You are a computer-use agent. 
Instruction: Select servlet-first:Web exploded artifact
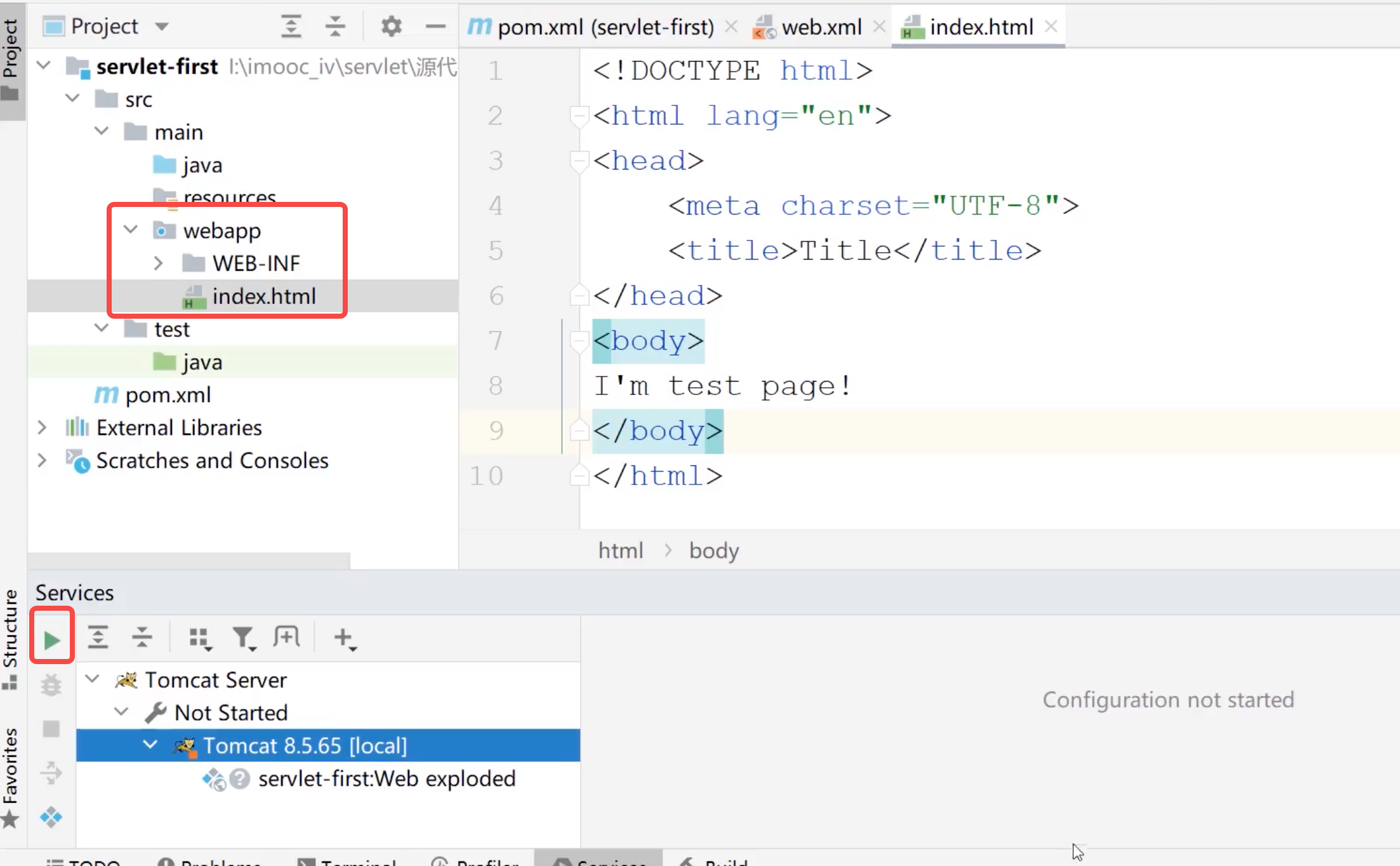point(386,779)
